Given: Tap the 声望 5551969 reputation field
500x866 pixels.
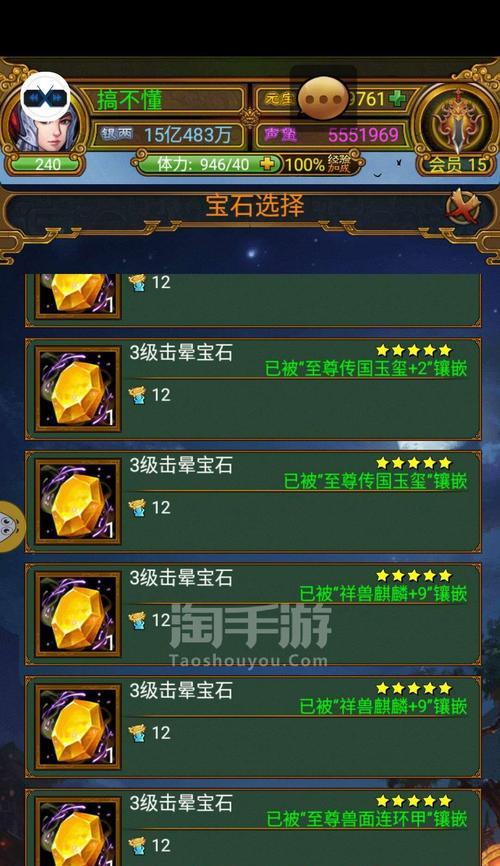Looking at the screenshot, I should [331, 135].
